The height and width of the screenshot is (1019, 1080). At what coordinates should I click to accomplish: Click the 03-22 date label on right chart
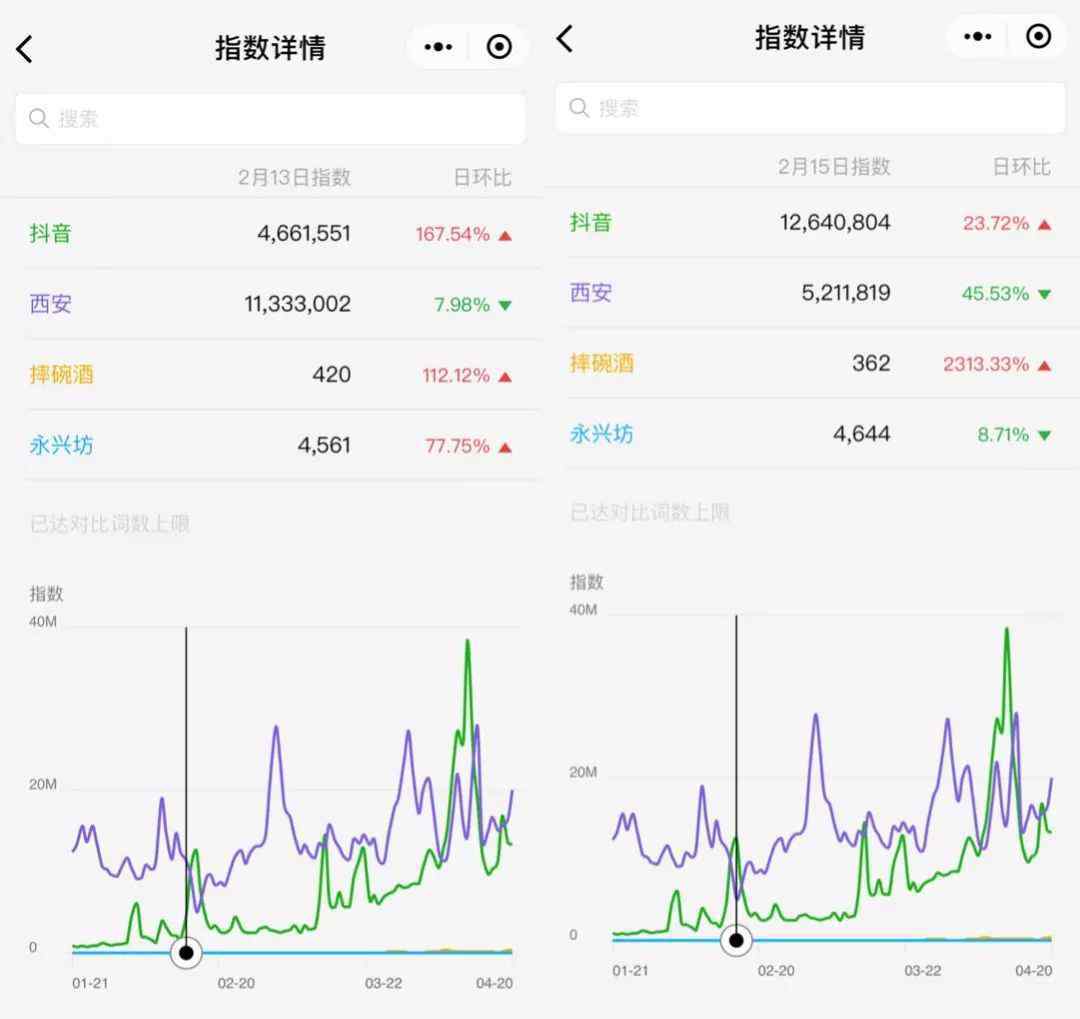click(x=922, y=971)
